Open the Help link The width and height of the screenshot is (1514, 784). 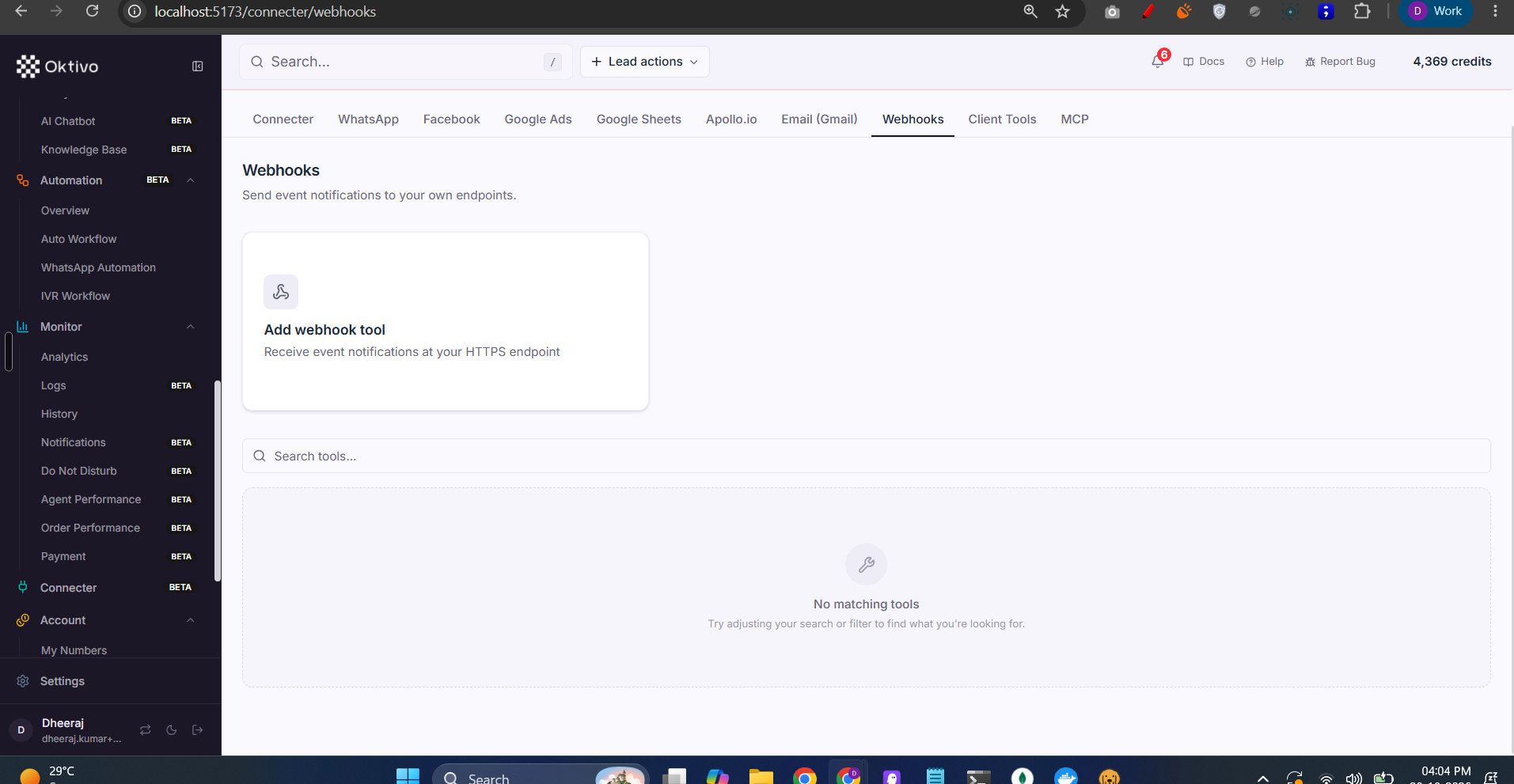[x=1265, y=62]
